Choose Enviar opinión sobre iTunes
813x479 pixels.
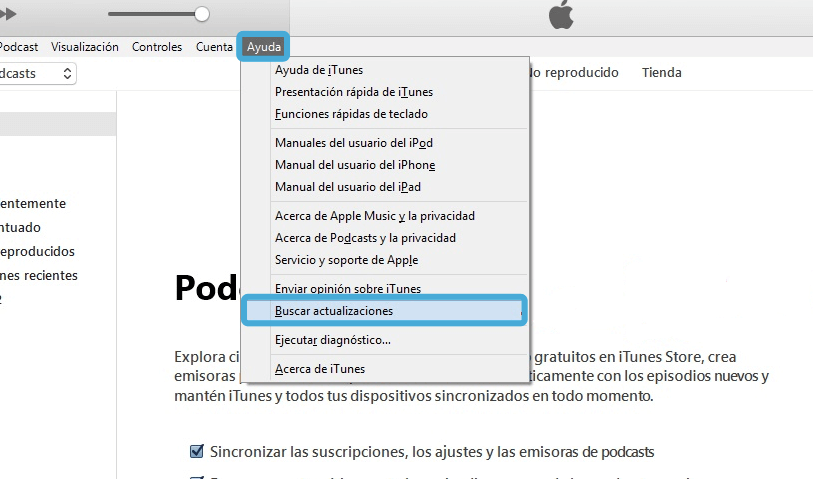(x=385, y=288)
